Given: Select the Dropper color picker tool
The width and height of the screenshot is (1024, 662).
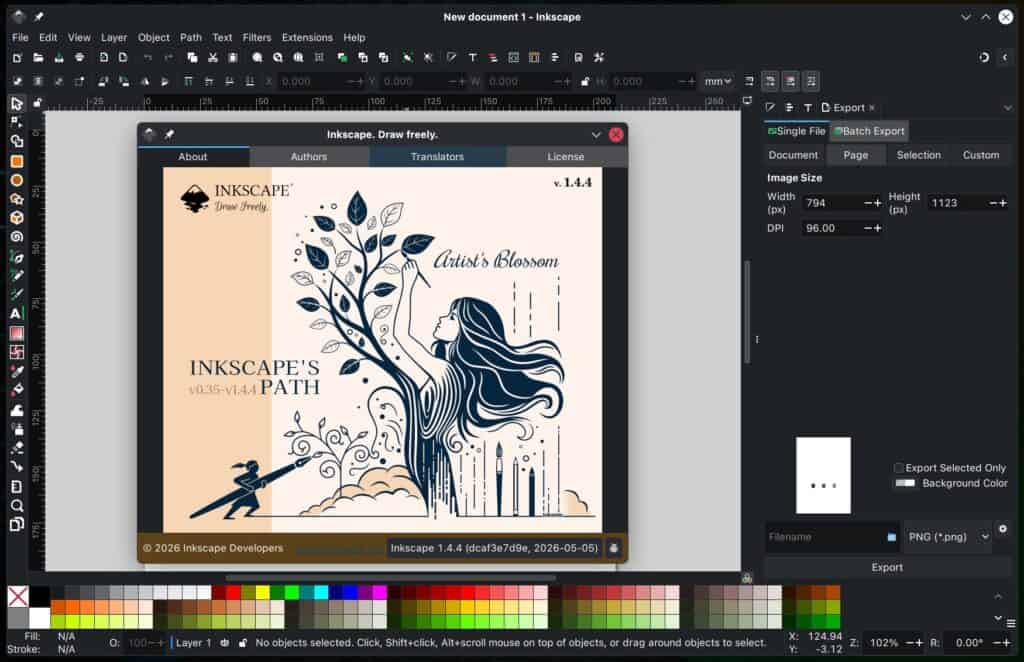Looking at the screenshot, I should tap(16, 371).
